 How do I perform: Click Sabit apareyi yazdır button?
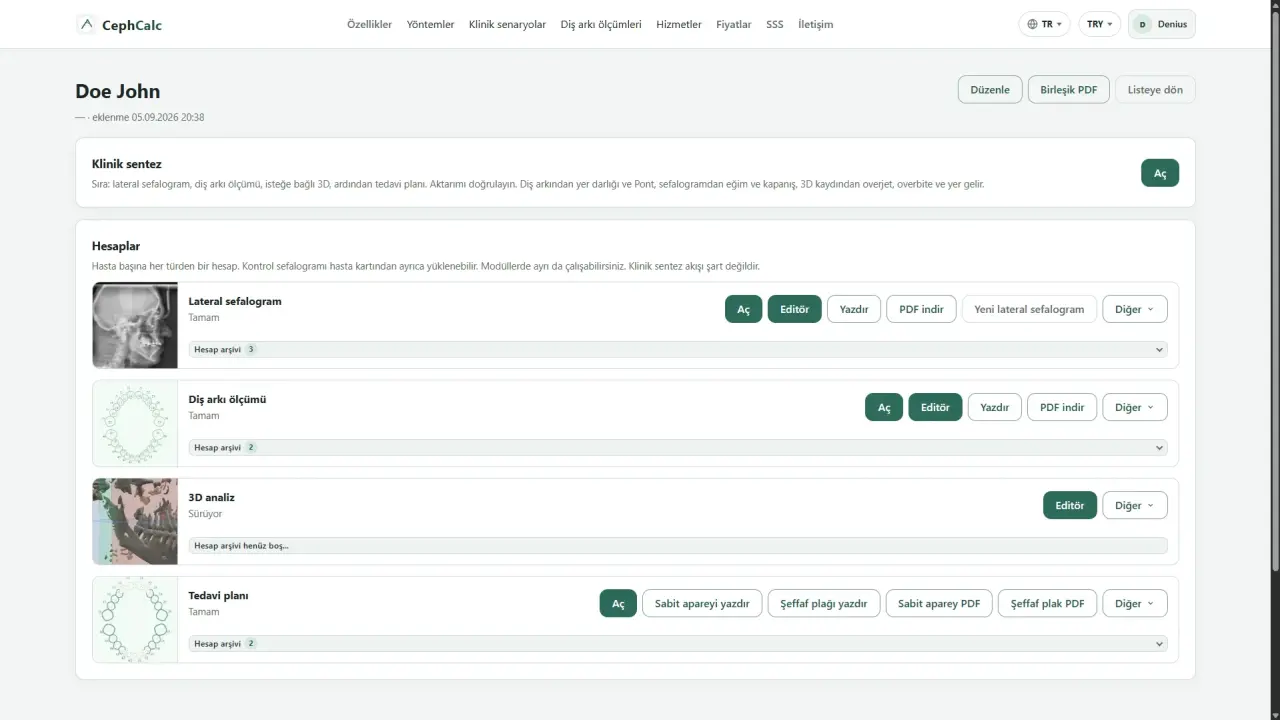[x=702, y=603]
